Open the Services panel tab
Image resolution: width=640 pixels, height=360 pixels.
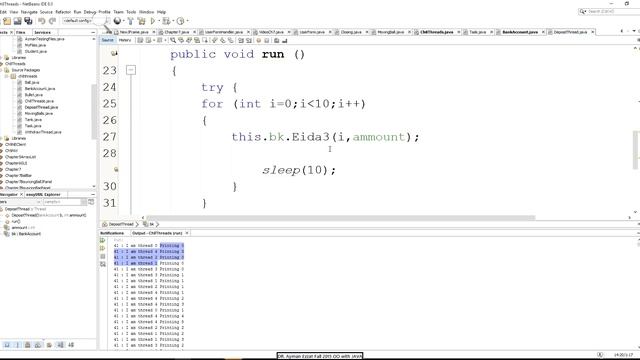click(42, 32)
